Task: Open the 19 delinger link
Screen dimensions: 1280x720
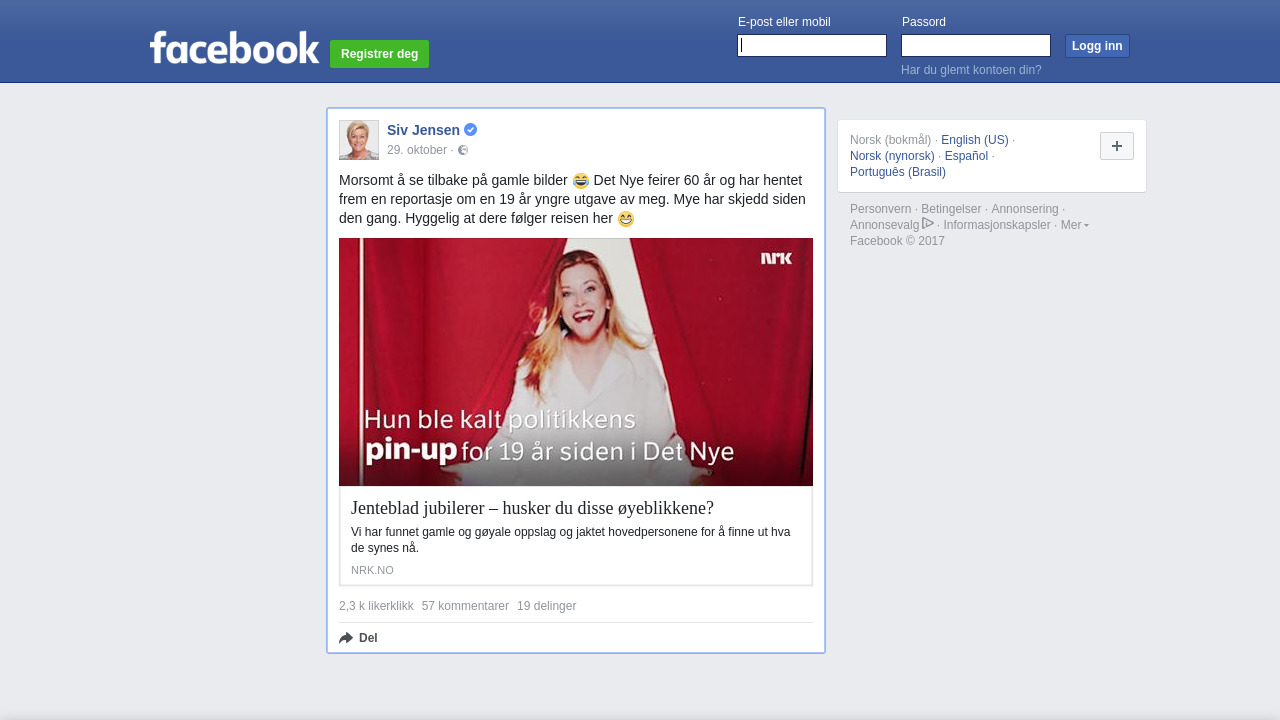Action: tap(546, 606)
